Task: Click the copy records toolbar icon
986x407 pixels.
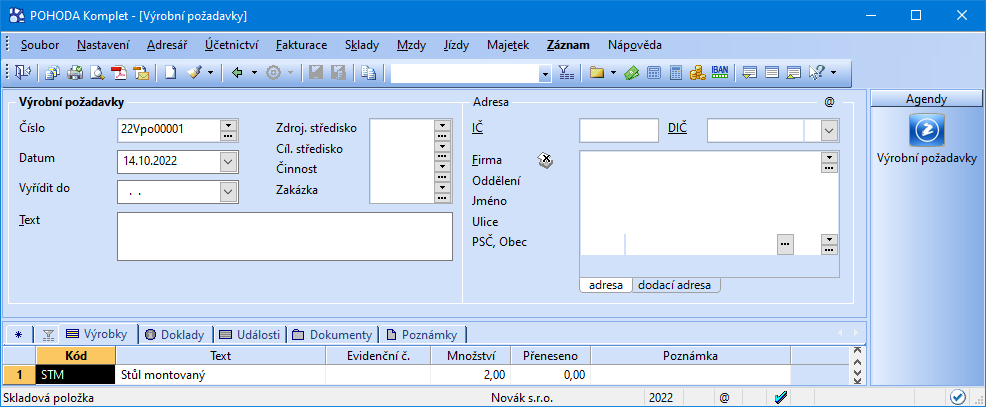Action: tap(53, 73)
